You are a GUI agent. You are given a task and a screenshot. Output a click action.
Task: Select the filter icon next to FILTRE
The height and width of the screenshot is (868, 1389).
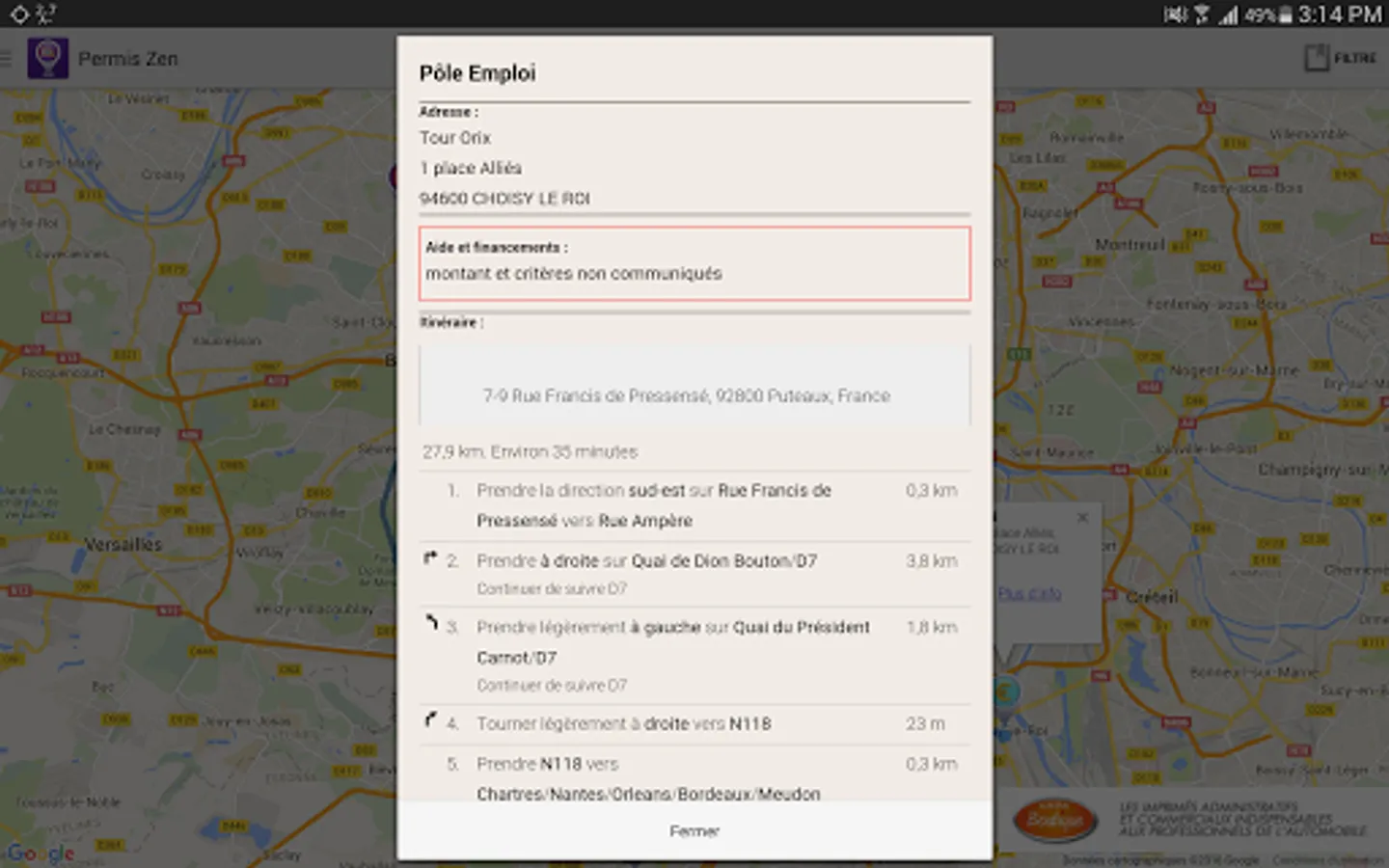[1317, 58]
